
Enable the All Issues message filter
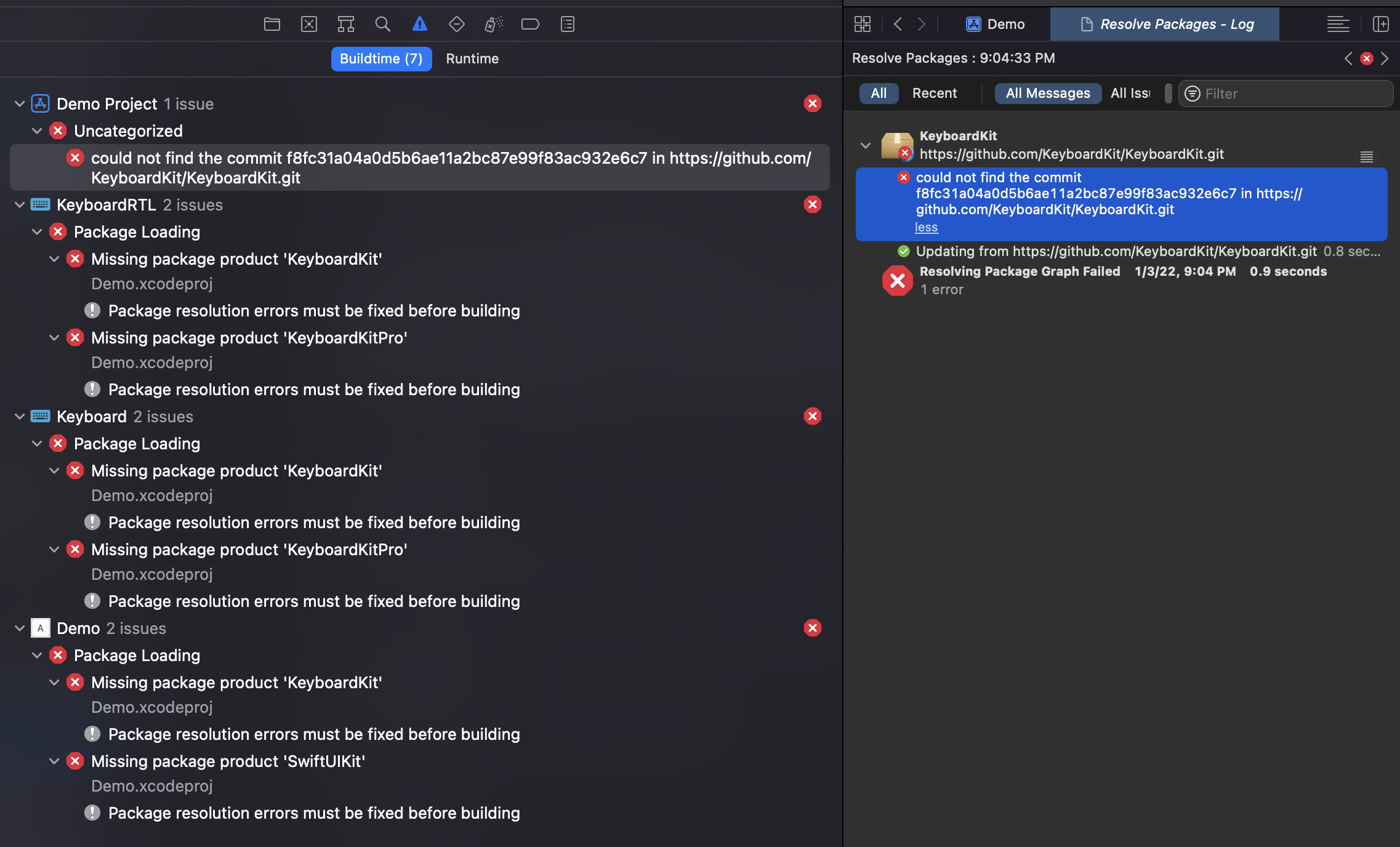click(1130, 93)
